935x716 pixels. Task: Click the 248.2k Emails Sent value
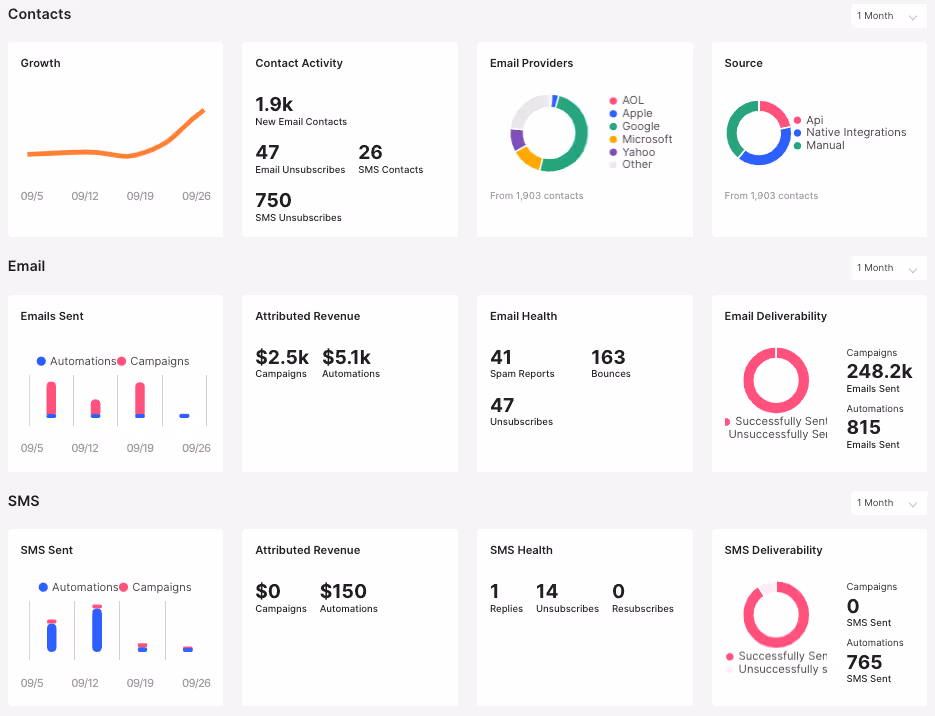coord(880,371)
